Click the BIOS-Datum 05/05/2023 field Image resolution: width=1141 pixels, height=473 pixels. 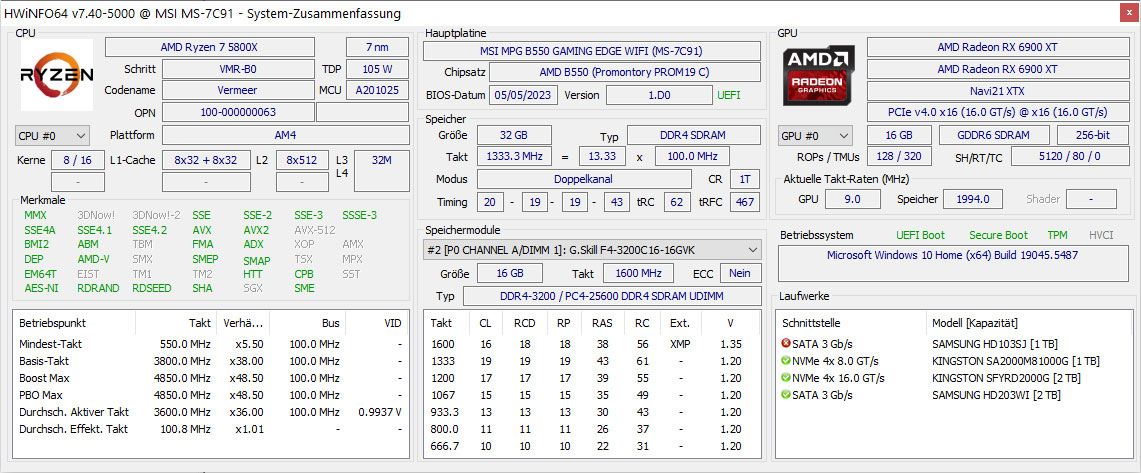pos(524,95)
